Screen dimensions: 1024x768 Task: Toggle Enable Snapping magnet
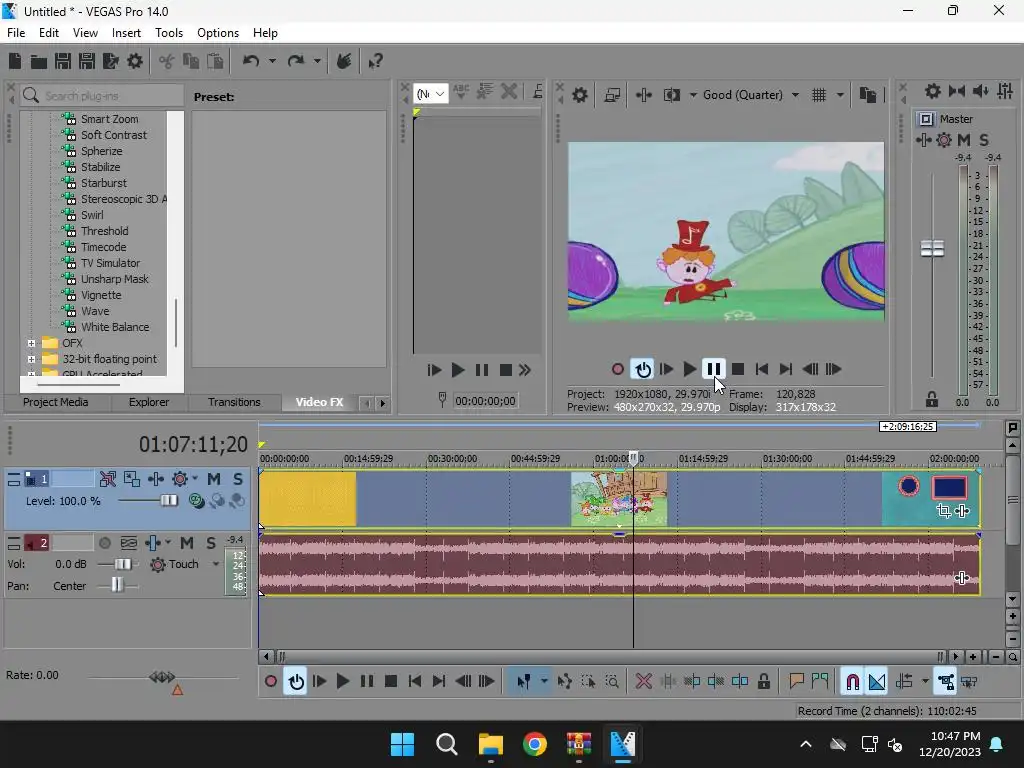(x=852, y=682)
